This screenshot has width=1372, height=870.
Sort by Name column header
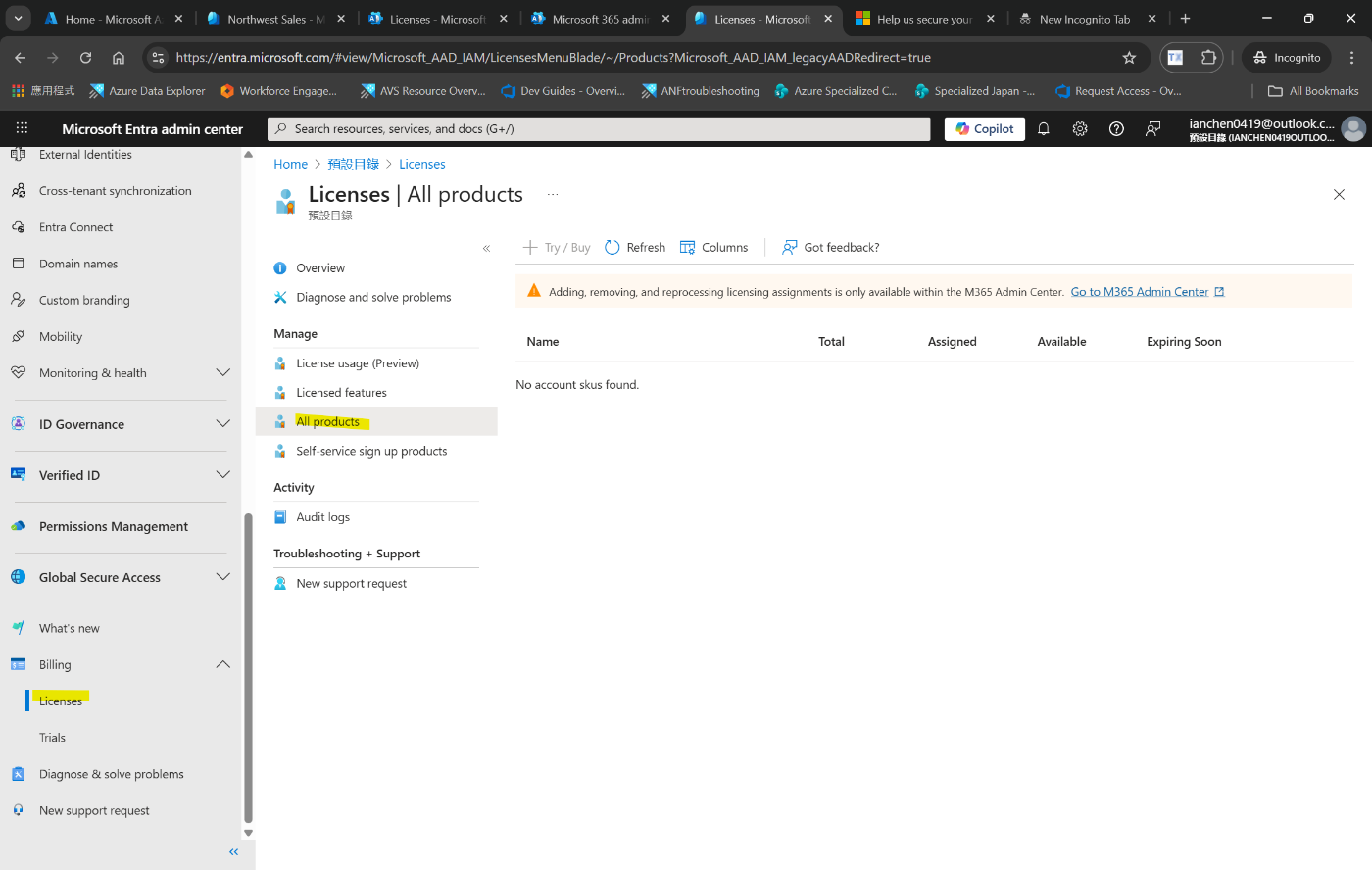pos(542,342)
